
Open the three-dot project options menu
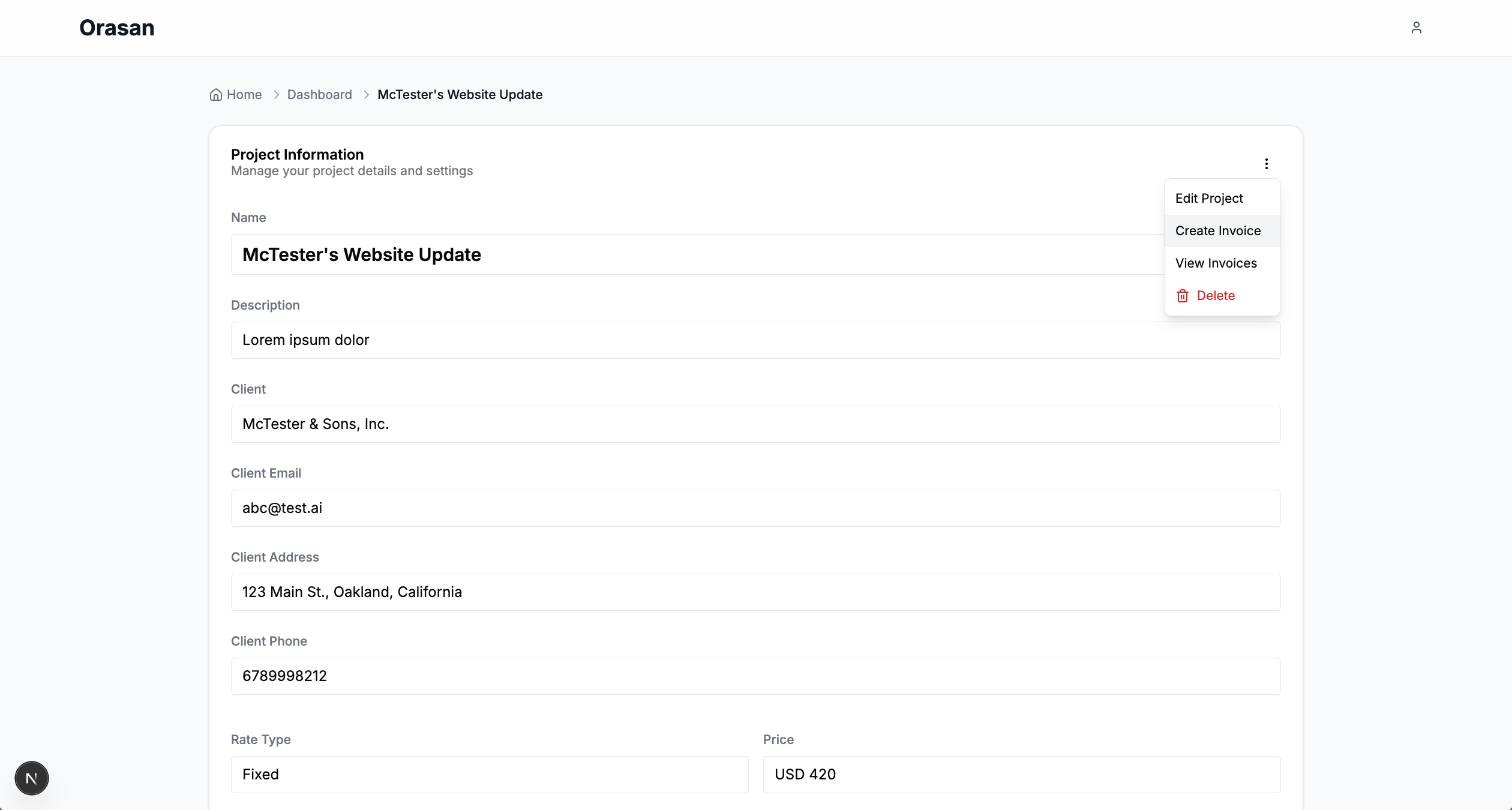[x=1266, y=164]
